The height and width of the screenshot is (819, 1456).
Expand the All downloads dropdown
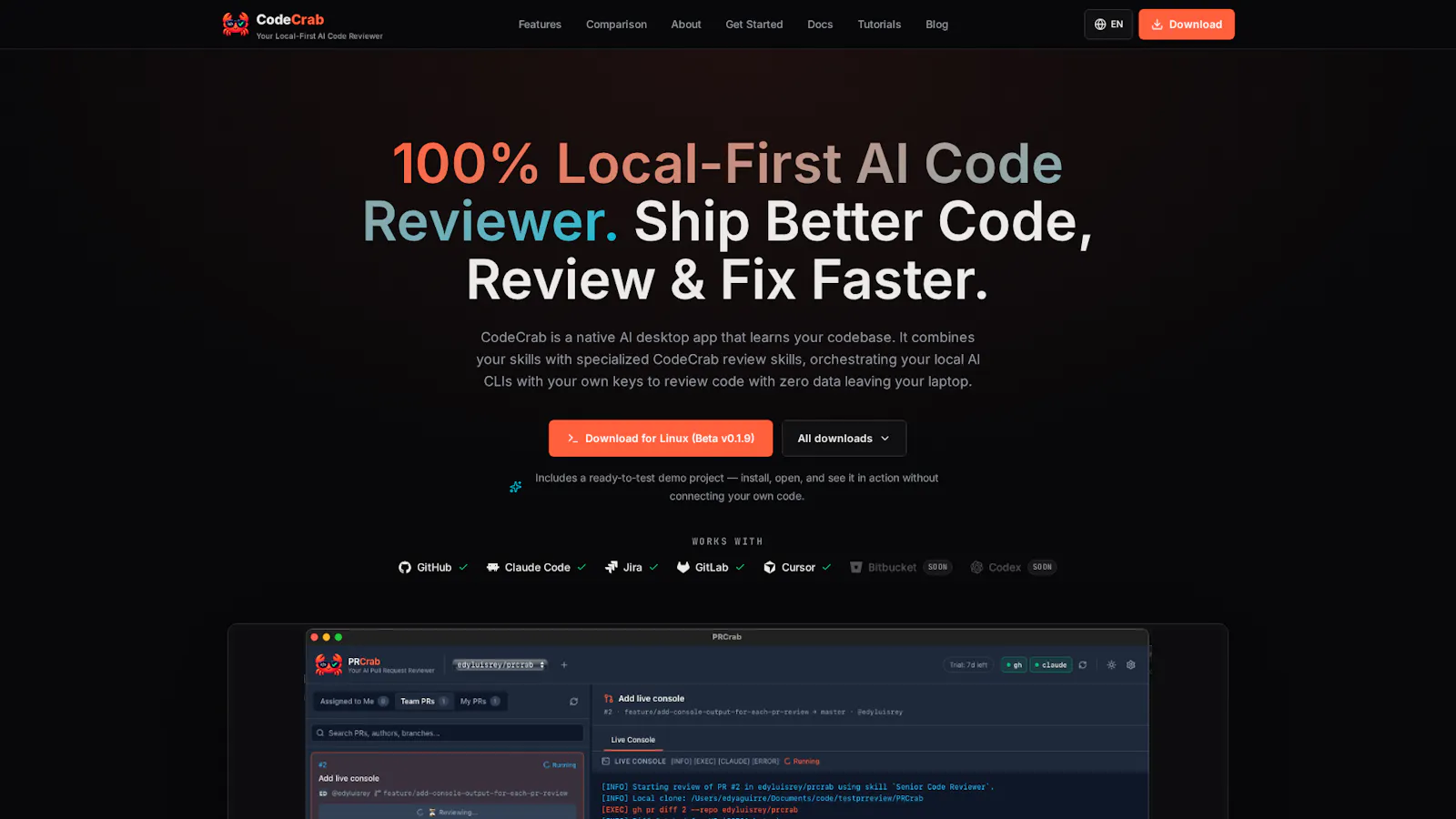[844, 439]
